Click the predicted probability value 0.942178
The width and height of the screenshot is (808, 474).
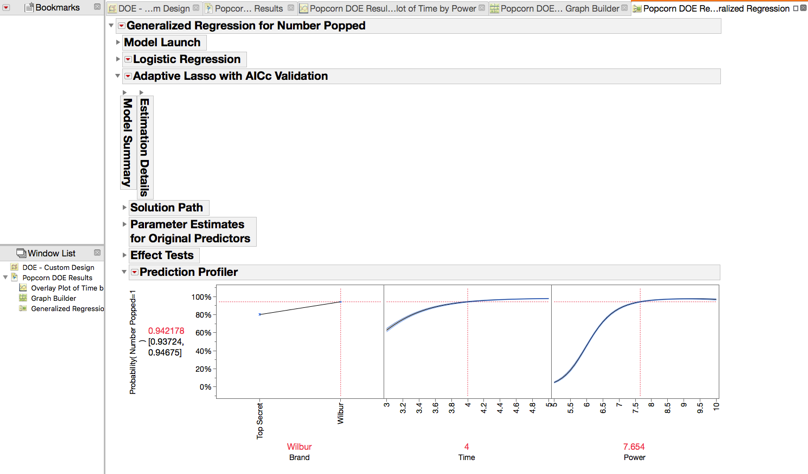(166, 331)
